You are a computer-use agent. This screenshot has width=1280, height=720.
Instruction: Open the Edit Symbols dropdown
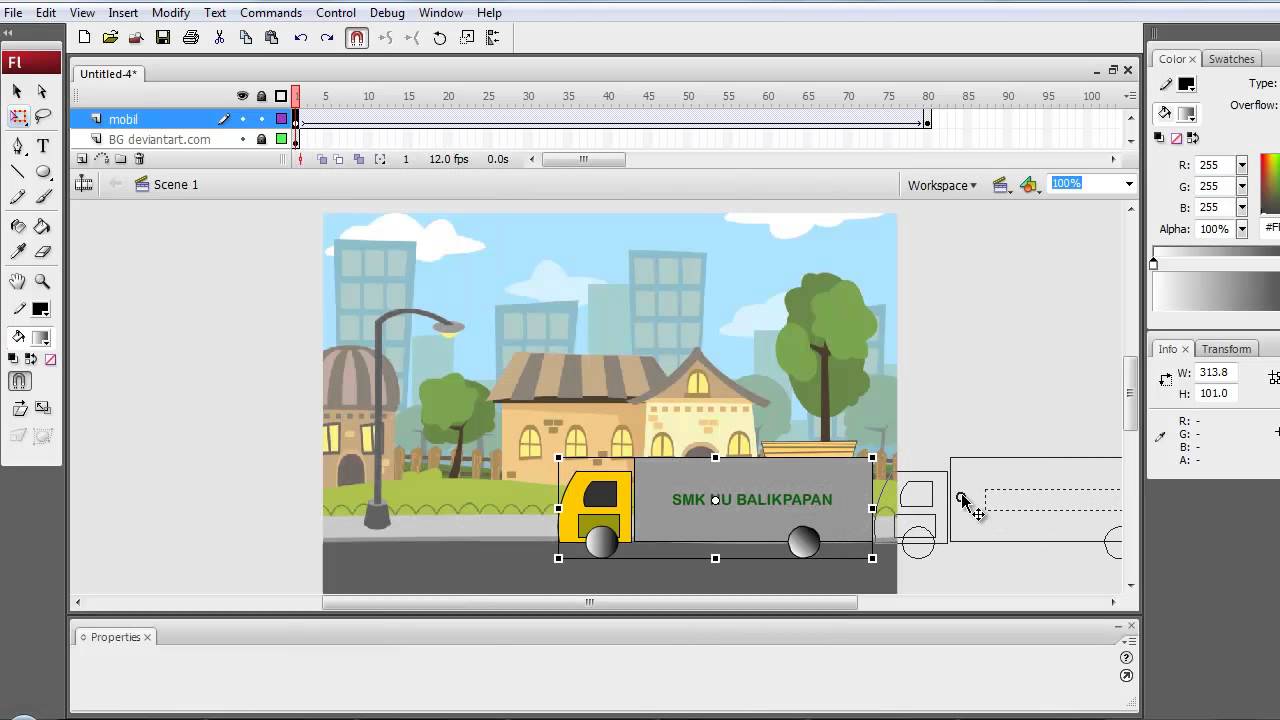[x=1030, y=185]
